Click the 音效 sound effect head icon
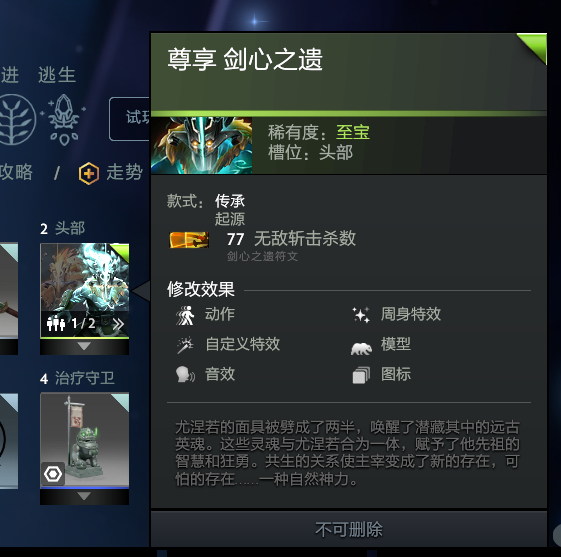This screenshot has height=557, width=561. tap(185, 375)
